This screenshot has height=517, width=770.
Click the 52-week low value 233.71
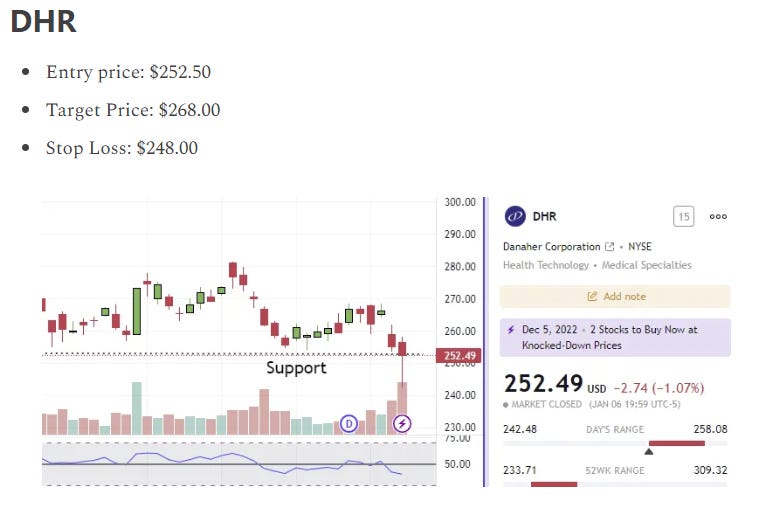pyautogui.click(x=520, y=470)
